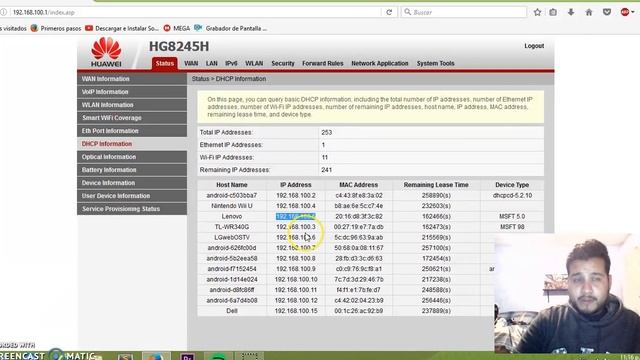This screenshot has height=360, width=640.
Task: Select the Status tab
Action: (164, 63)
